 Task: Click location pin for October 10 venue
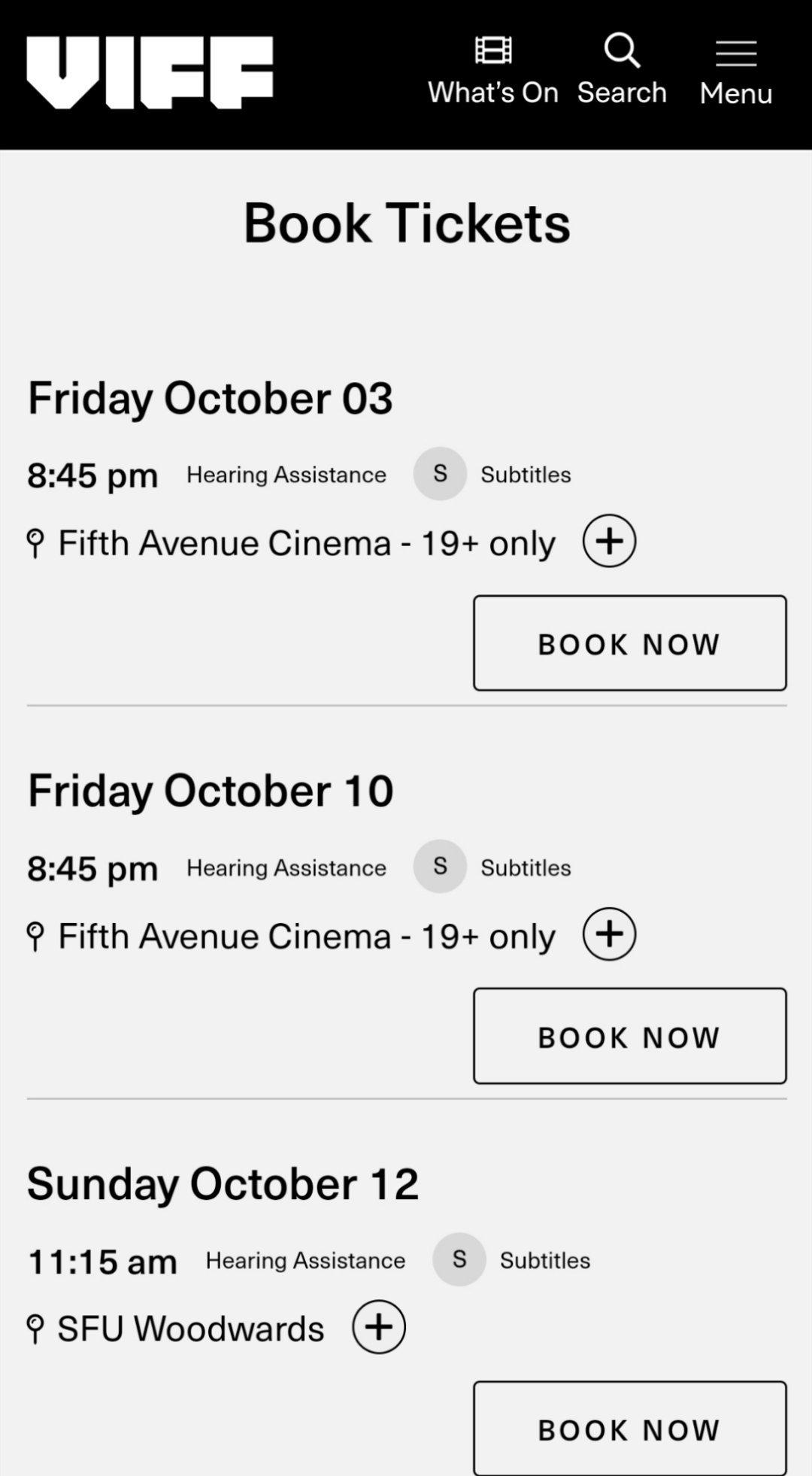pos(35,937)
